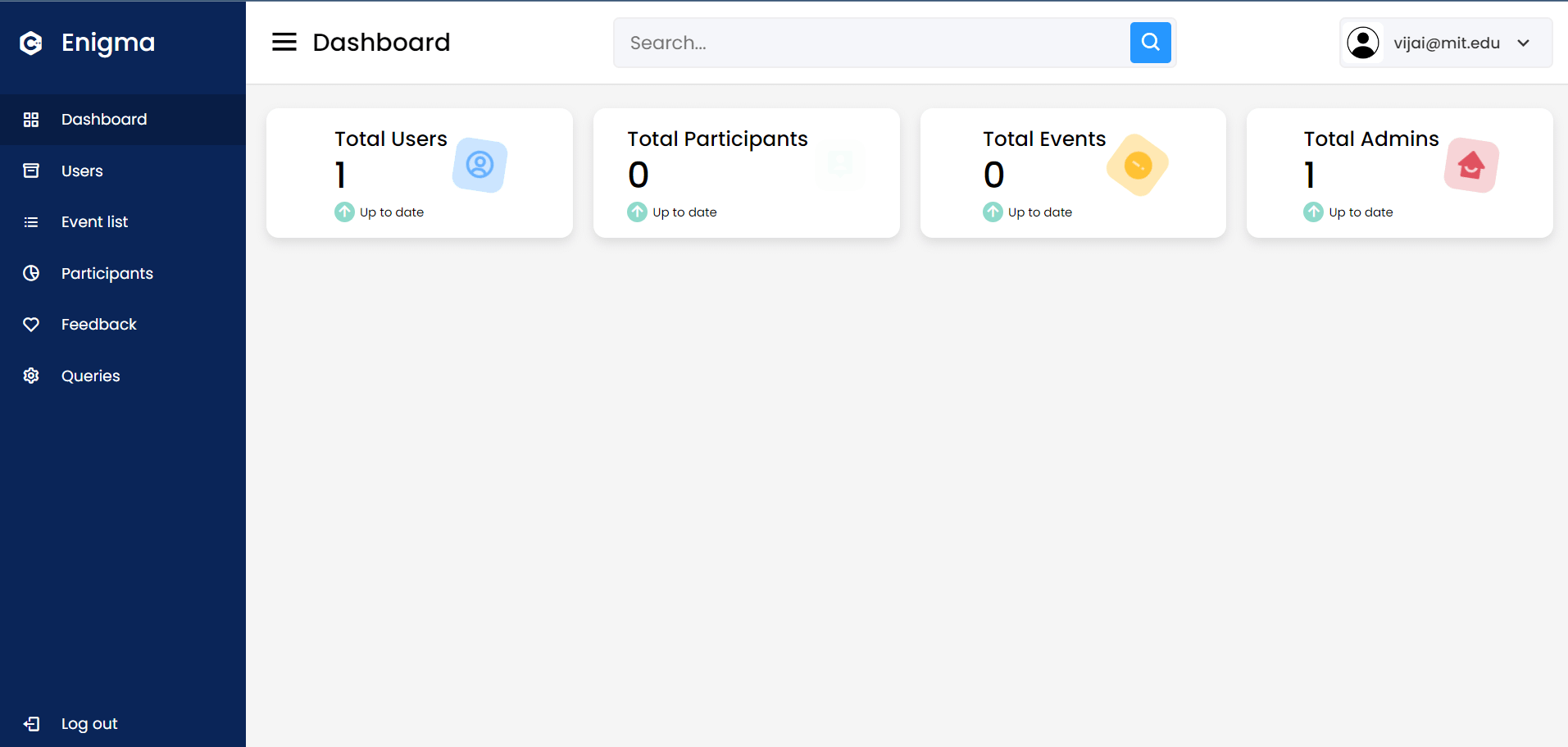1568x747 pixels.
Task: Click the Queries gear icon
Action: pos(31,376)
